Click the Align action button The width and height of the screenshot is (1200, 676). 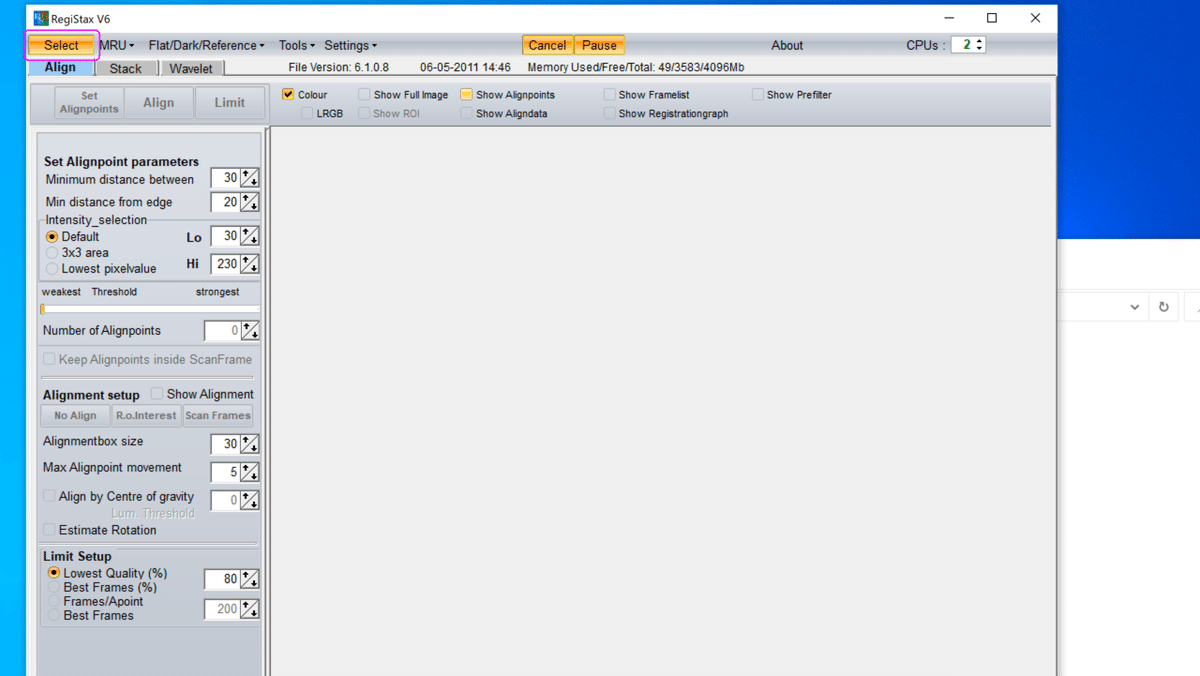pyautogui.click(x=158, y=102)
